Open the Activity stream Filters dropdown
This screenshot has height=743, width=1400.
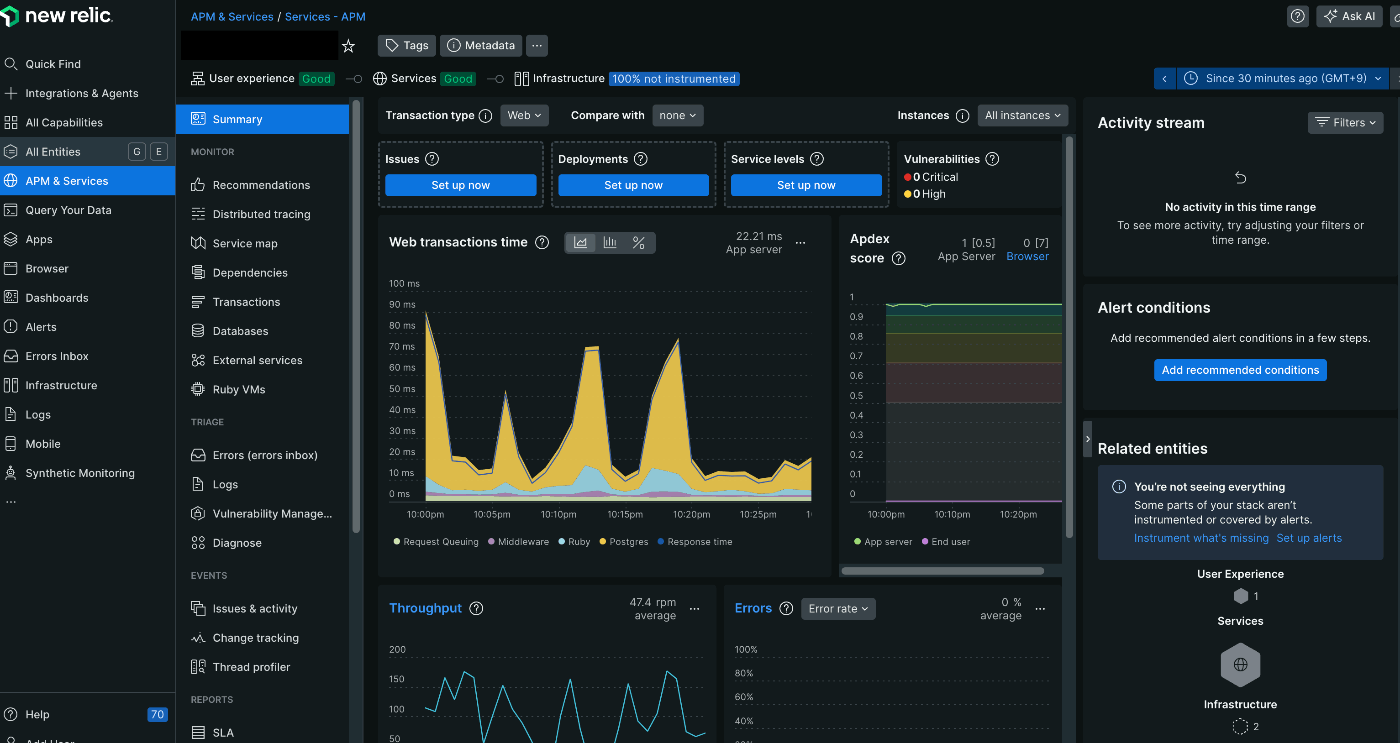click(x=1346, y=123)
